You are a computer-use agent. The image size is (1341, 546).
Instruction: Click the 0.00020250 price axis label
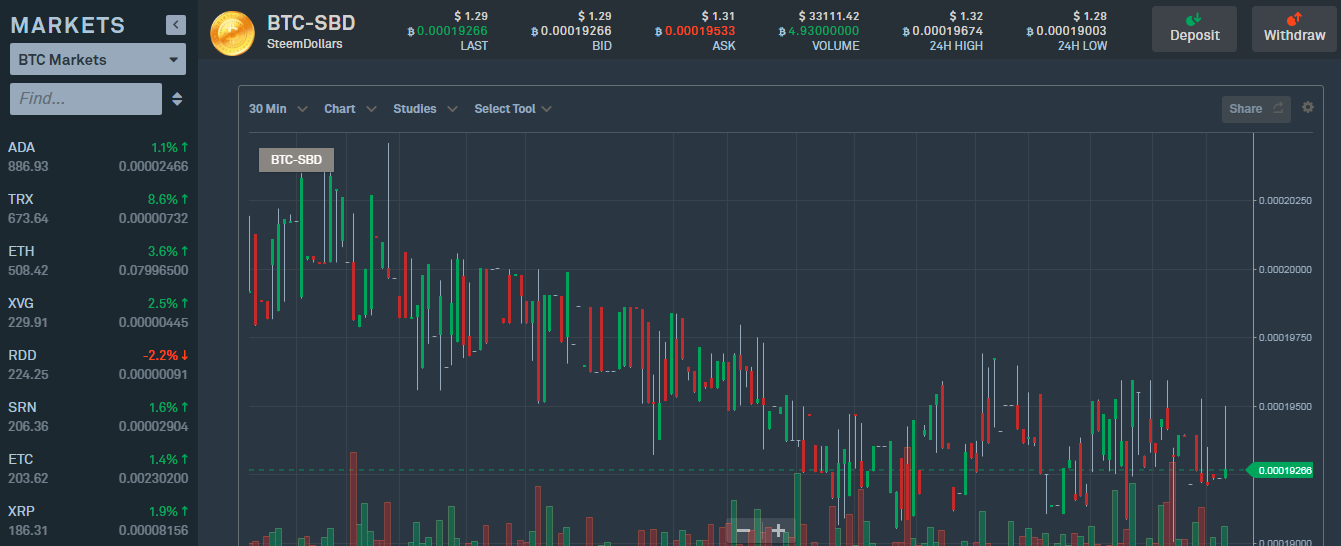click(x=1285, y=201)
